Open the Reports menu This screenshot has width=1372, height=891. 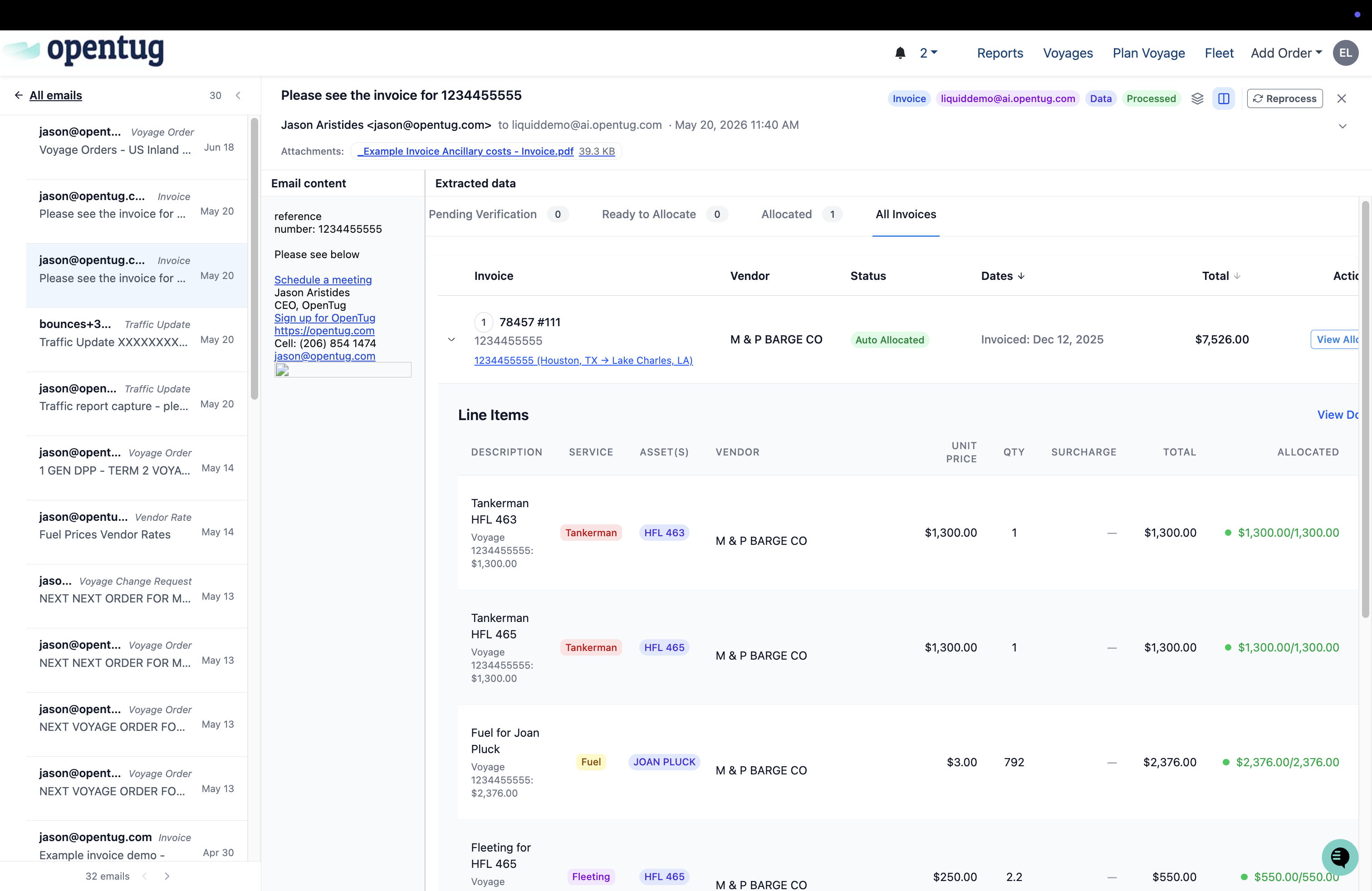(x=1000, y=53)
